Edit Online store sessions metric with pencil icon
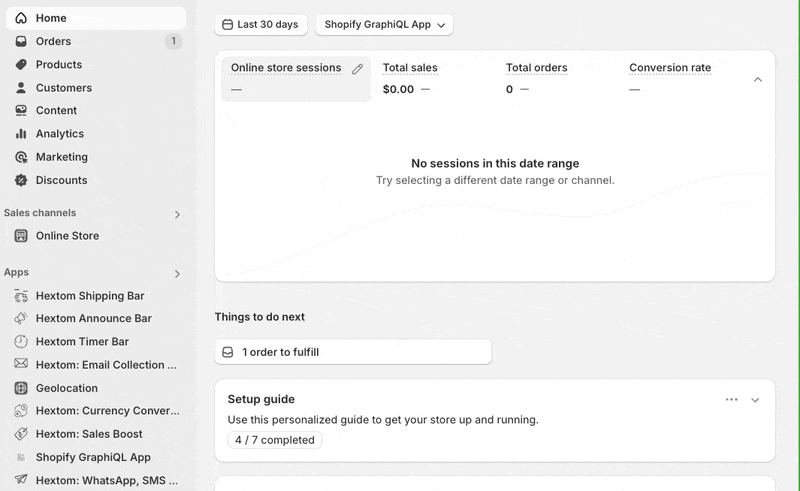This screenshot has height=491, width=800. (x=357, y=69)
